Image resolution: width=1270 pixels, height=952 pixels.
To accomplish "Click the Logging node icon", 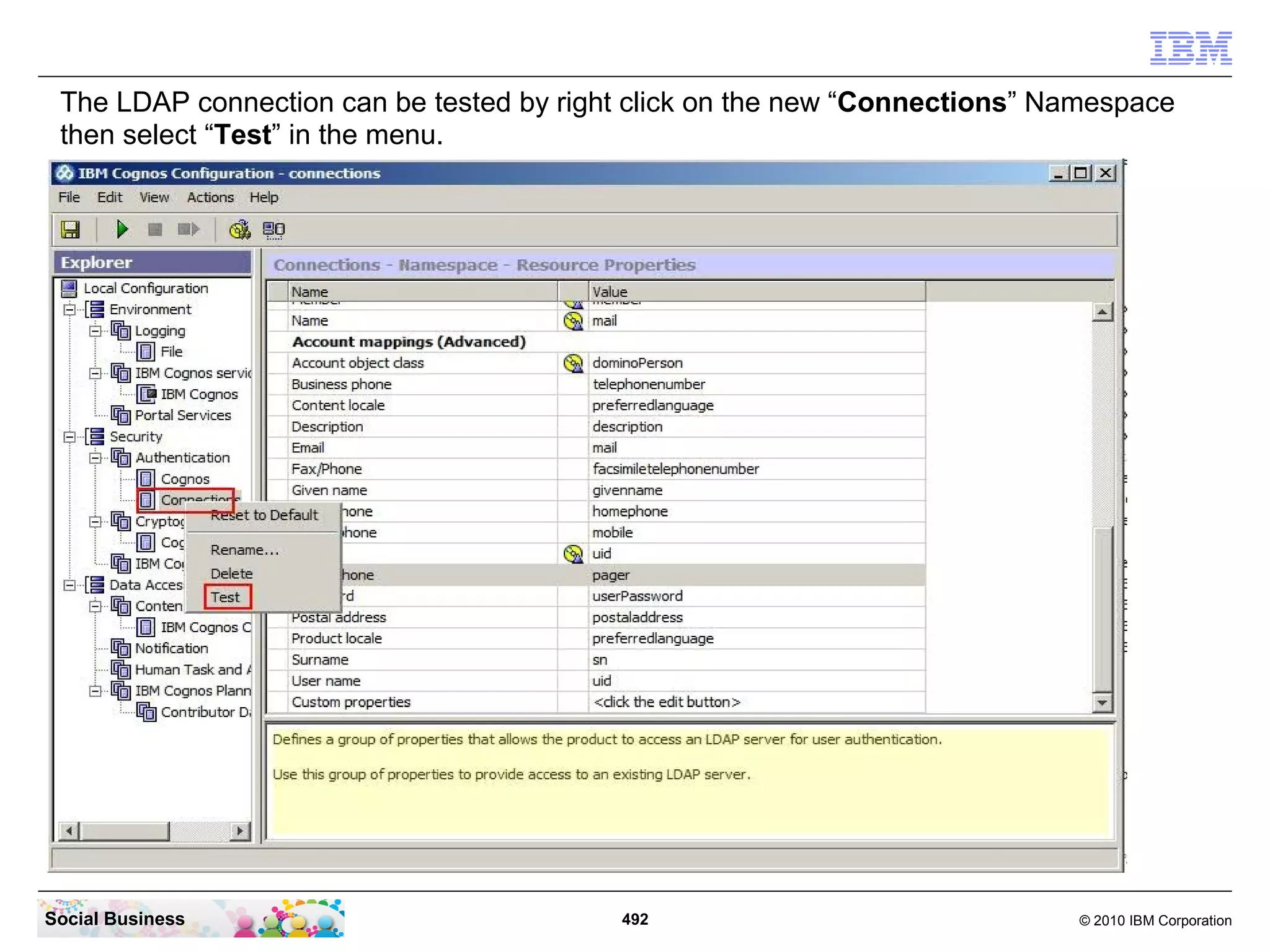I will (121, 330).
